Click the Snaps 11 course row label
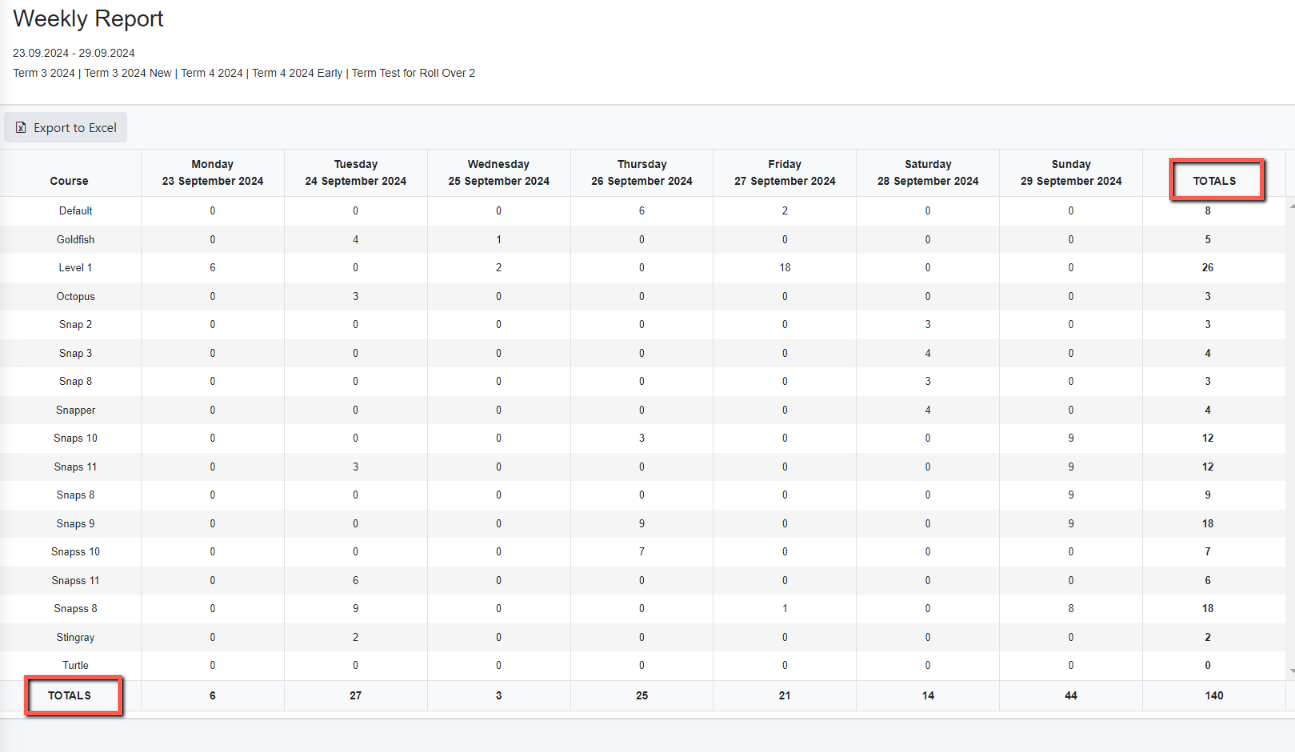Image resolution: width=1295 pixels, height=752 pixels. (x=75, y=467)
